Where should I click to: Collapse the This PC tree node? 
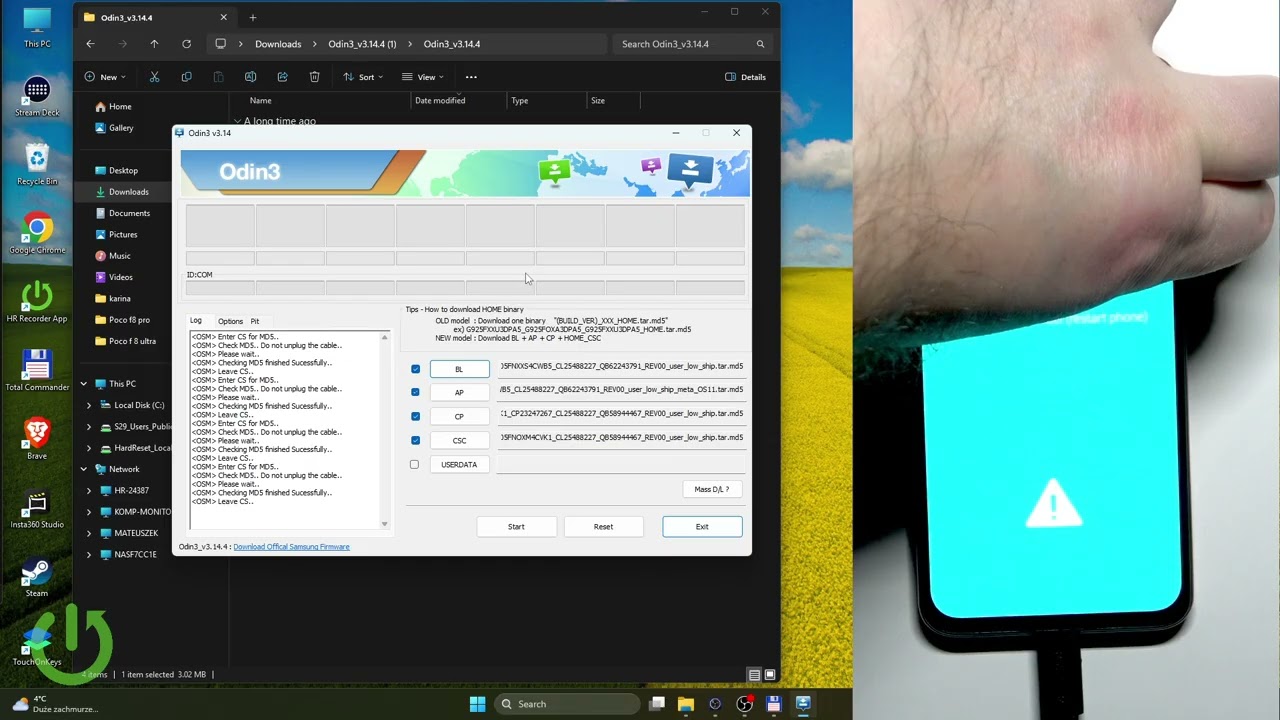point(84,384)
